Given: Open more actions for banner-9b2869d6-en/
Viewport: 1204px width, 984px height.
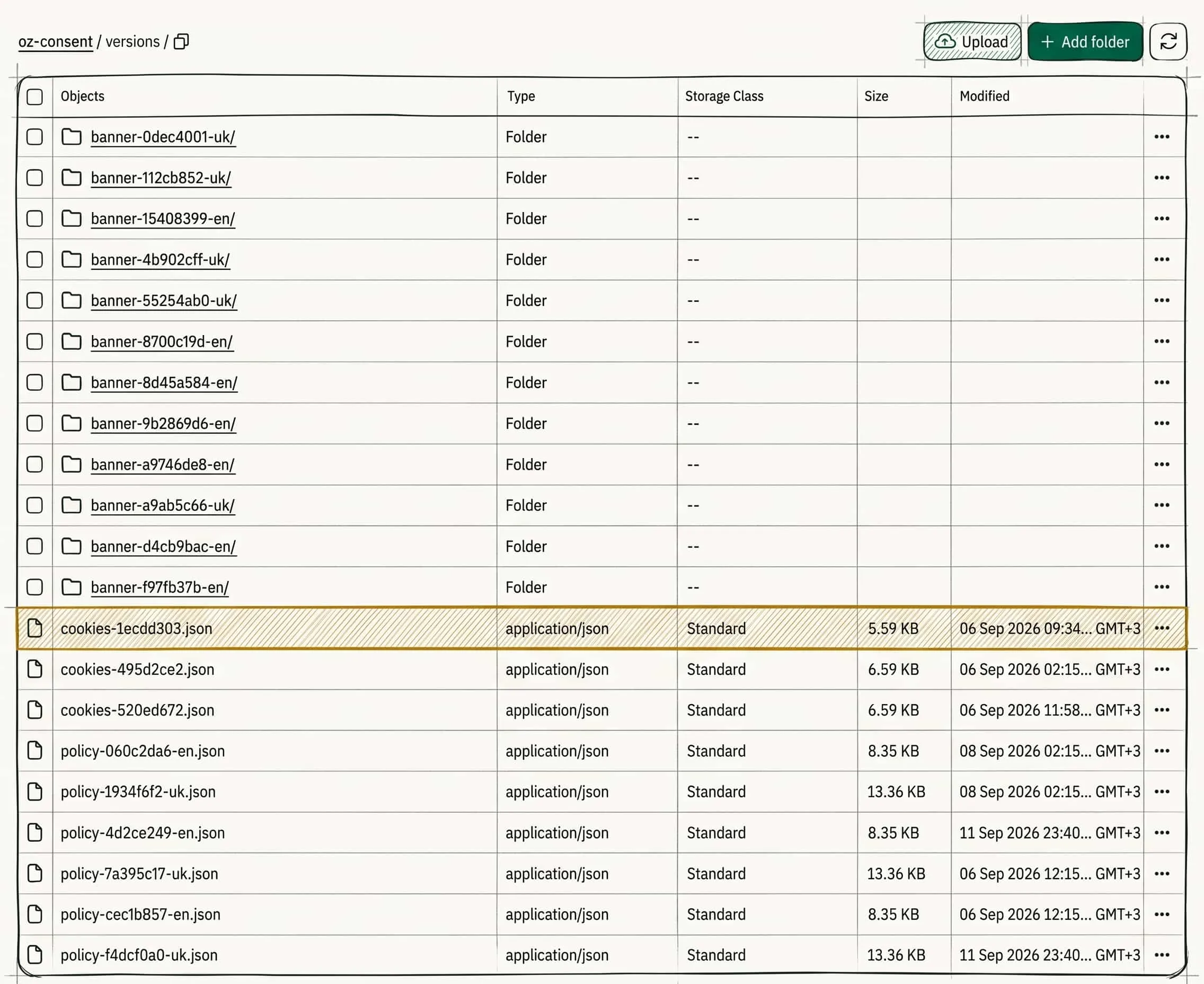Looking at the screenshot, I should pos(1162,423).
